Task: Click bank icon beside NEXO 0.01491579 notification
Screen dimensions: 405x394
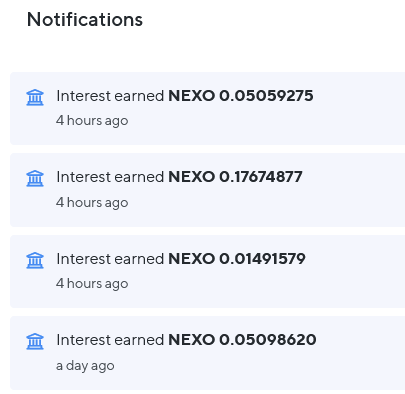Action: (35, 260)
